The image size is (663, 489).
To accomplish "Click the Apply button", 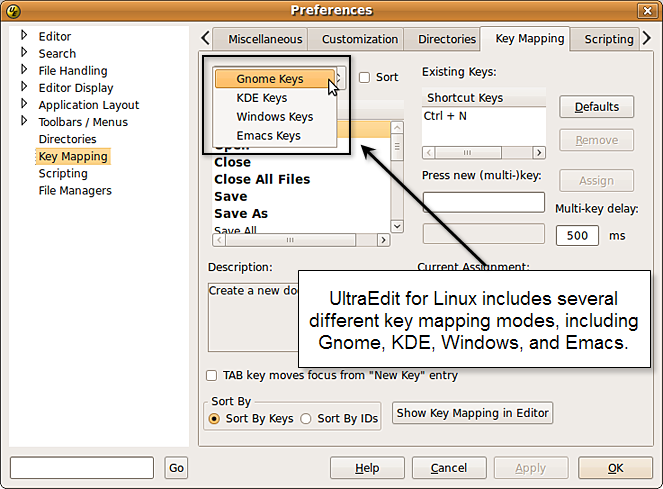I will coord(531,468).
